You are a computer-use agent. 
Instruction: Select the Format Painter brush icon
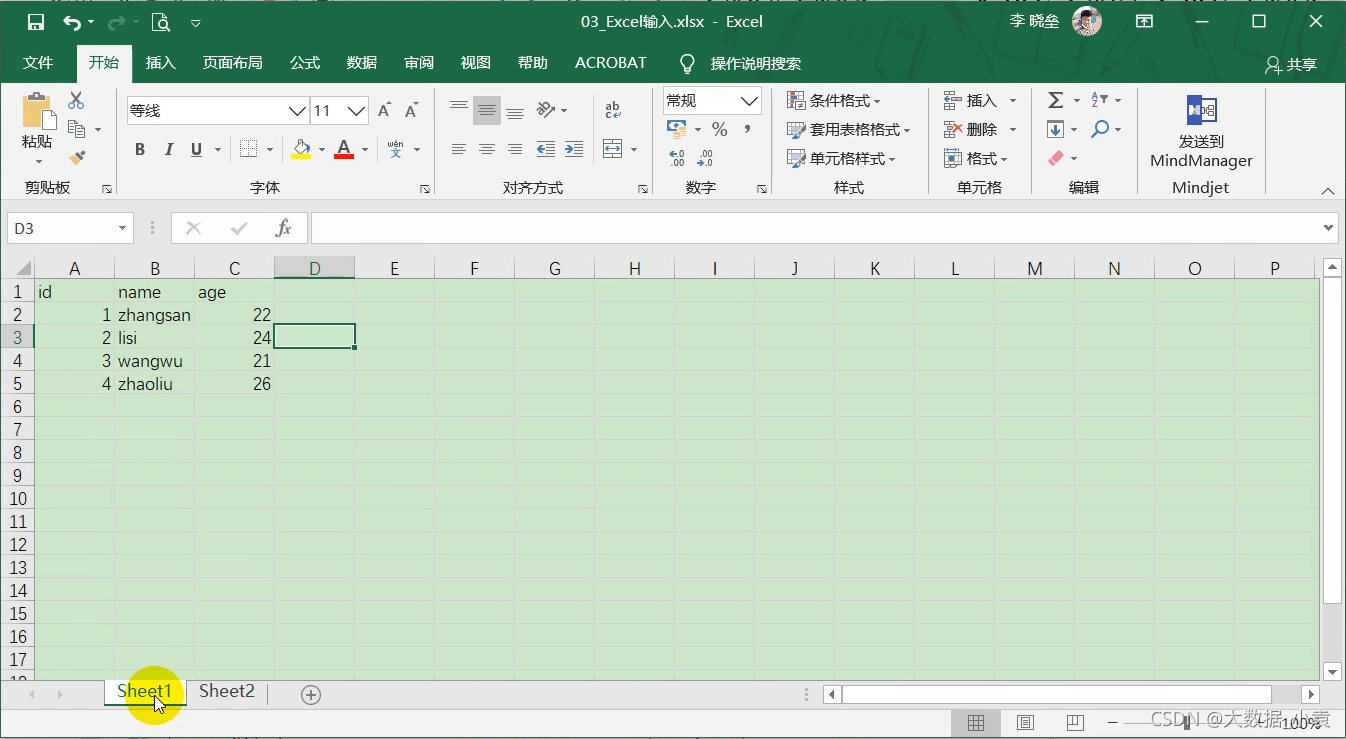pos(77,158)
